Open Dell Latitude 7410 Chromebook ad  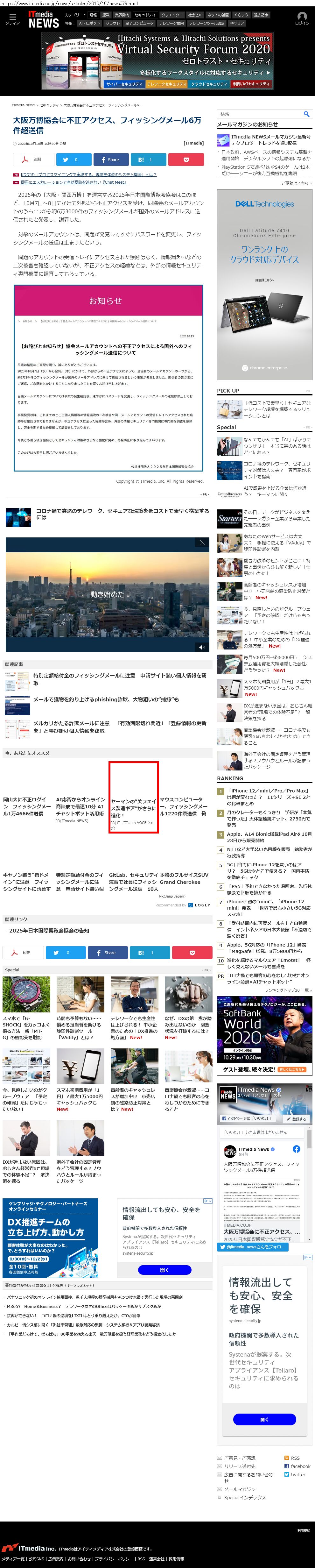click(264, 284)
